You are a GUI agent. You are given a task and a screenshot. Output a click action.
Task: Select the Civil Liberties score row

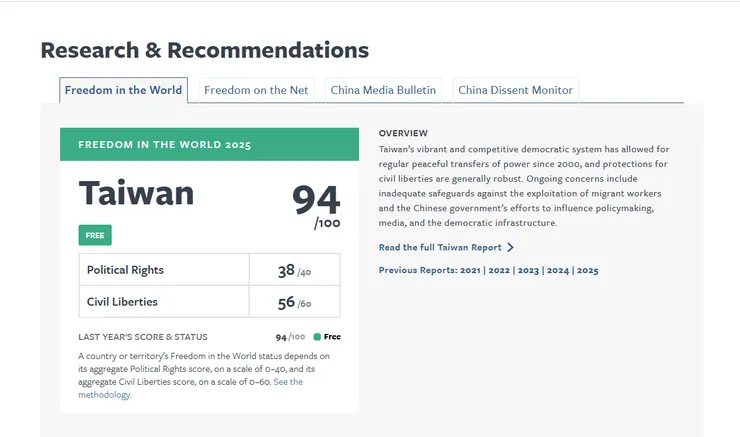(209, 301)
